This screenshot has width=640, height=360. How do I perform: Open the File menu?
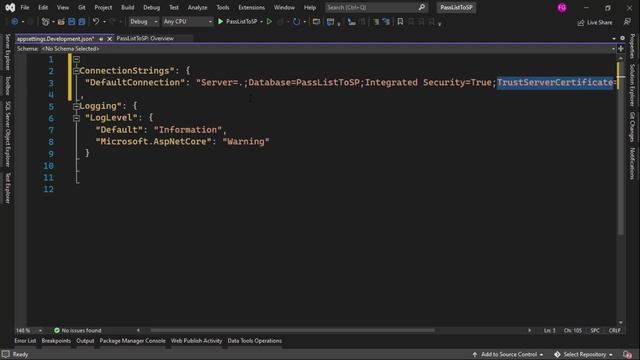[25, 7]
